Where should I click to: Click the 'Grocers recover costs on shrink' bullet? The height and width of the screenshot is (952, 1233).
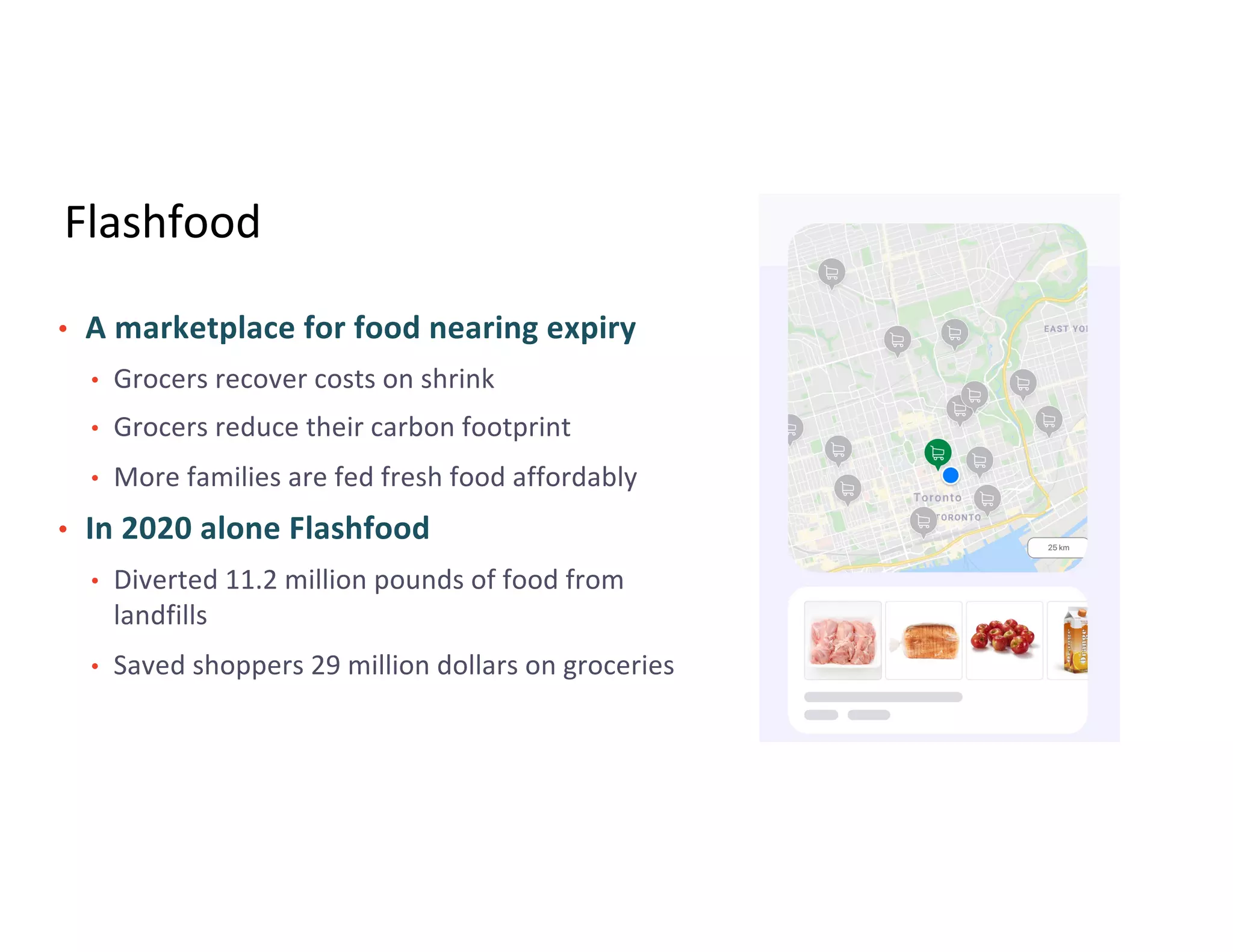(x=304, y=379)
